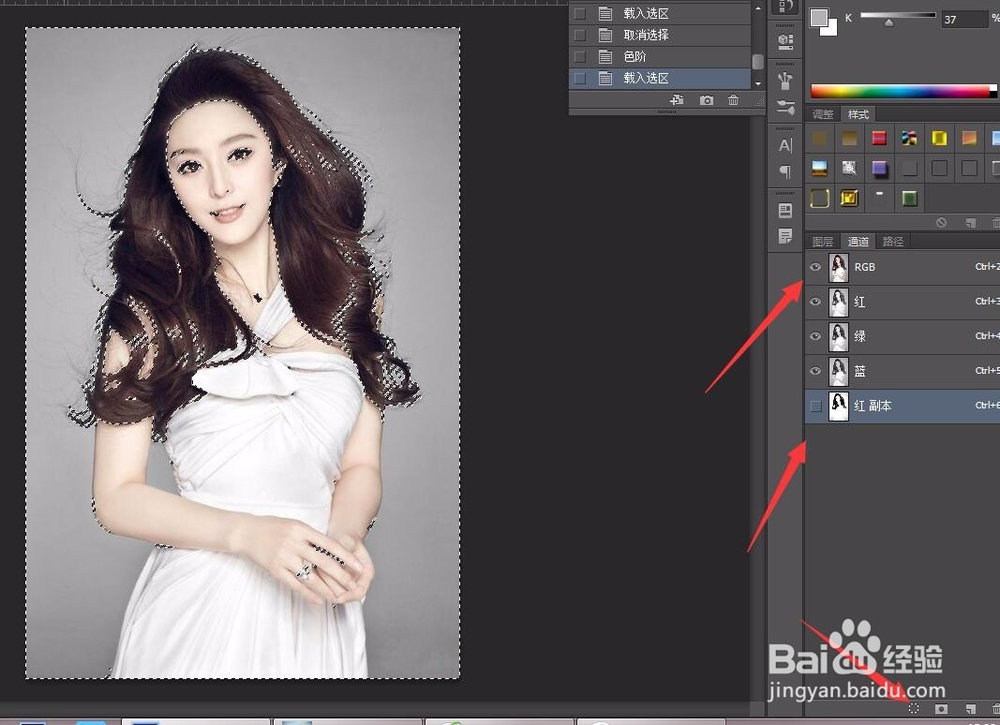
Task: Open the panel icon below the Paragraph icon
Action: [x=786, y=210]
